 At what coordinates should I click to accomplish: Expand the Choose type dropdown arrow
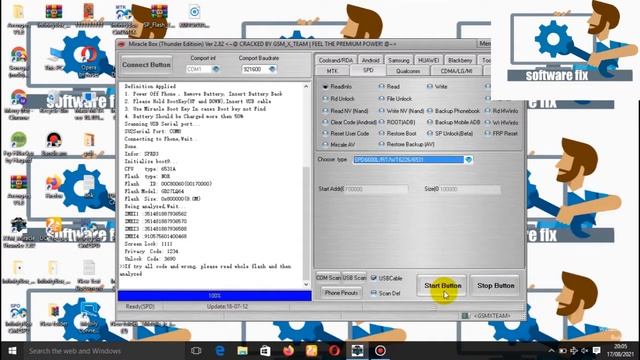[468, 160]
